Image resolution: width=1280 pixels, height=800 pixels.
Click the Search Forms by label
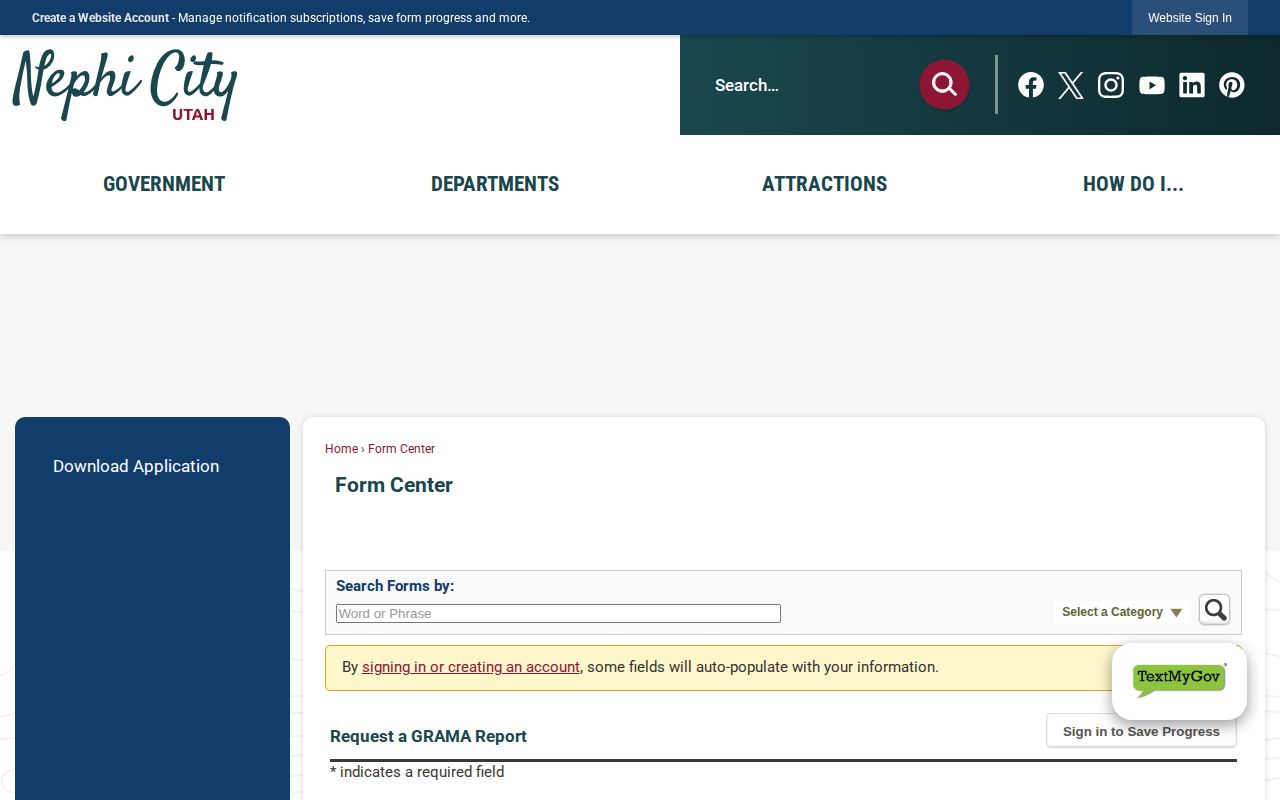(x=395, y=586)
